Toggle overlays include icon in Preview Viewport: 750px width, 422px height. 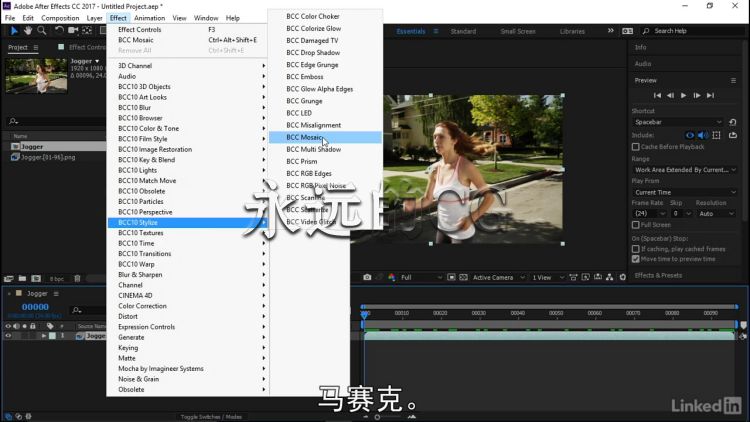tap(717, 135)
